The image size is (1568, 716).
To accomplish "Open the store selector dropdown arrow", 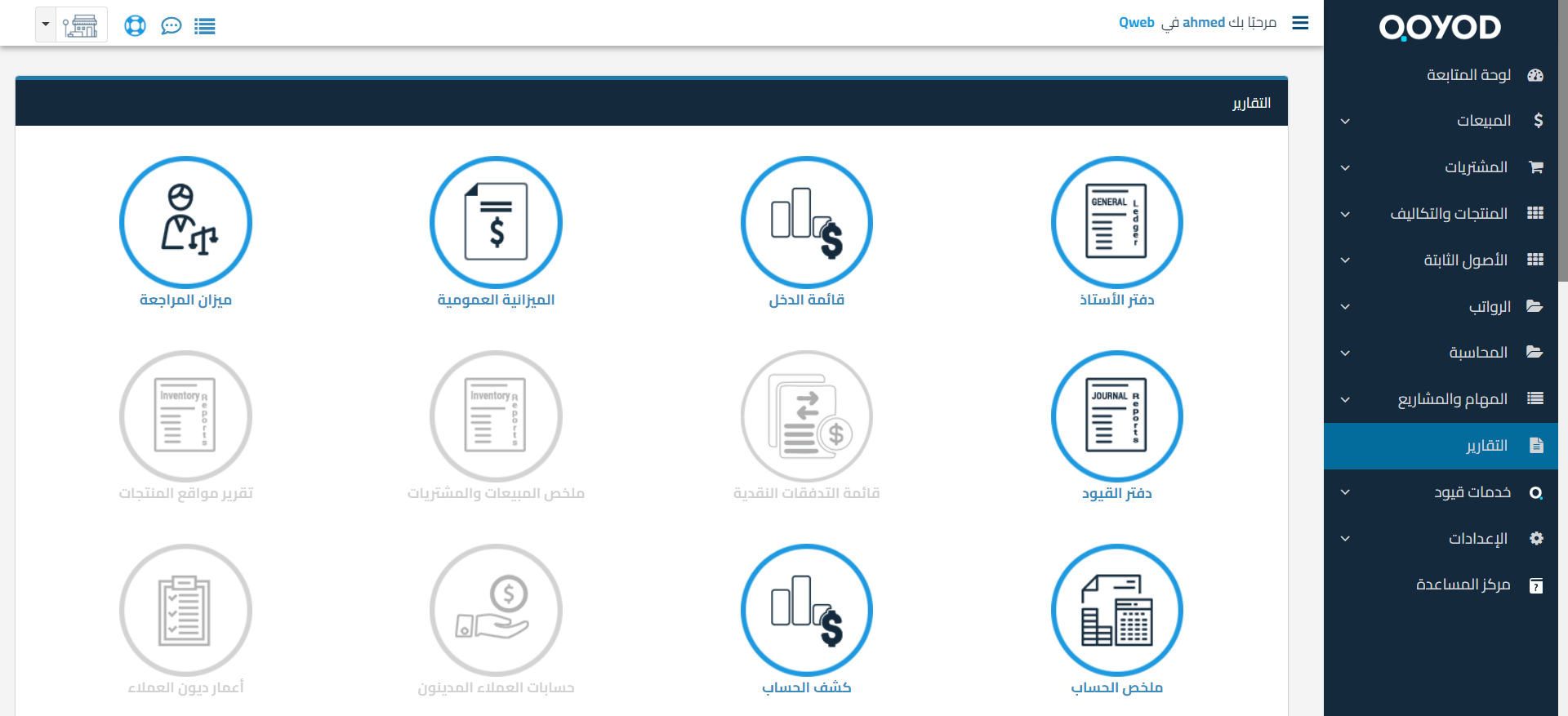I will (46, 24).
